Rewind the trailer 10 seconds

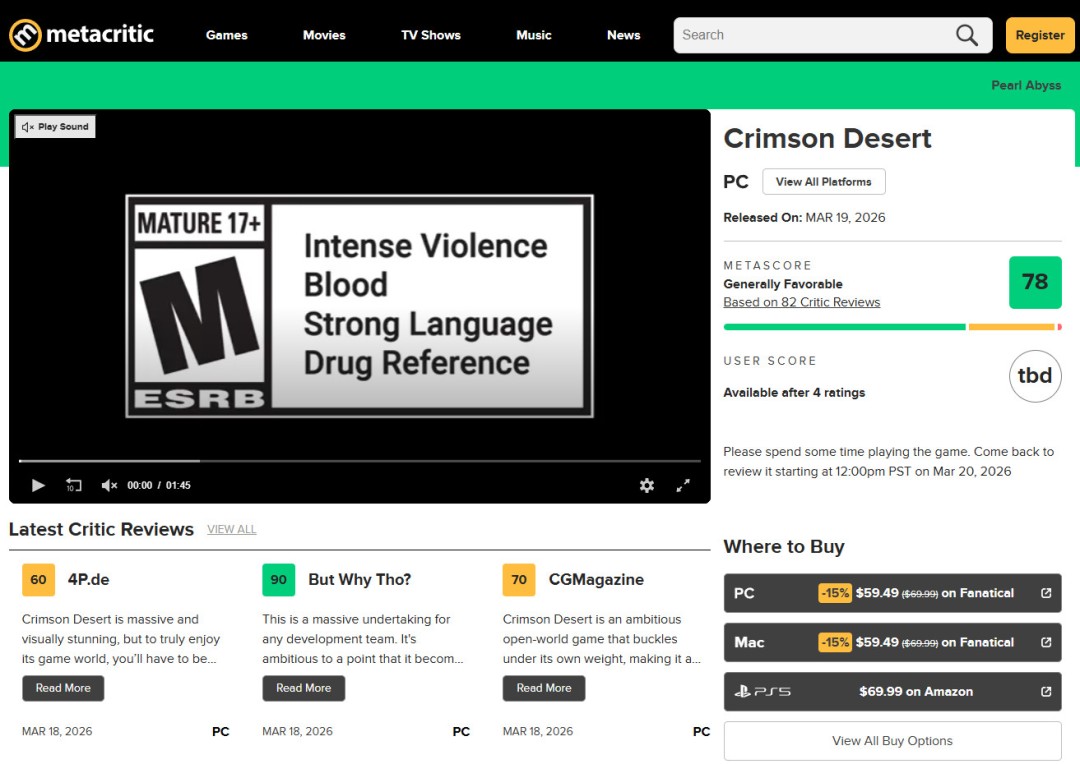[x=74, y=485]
